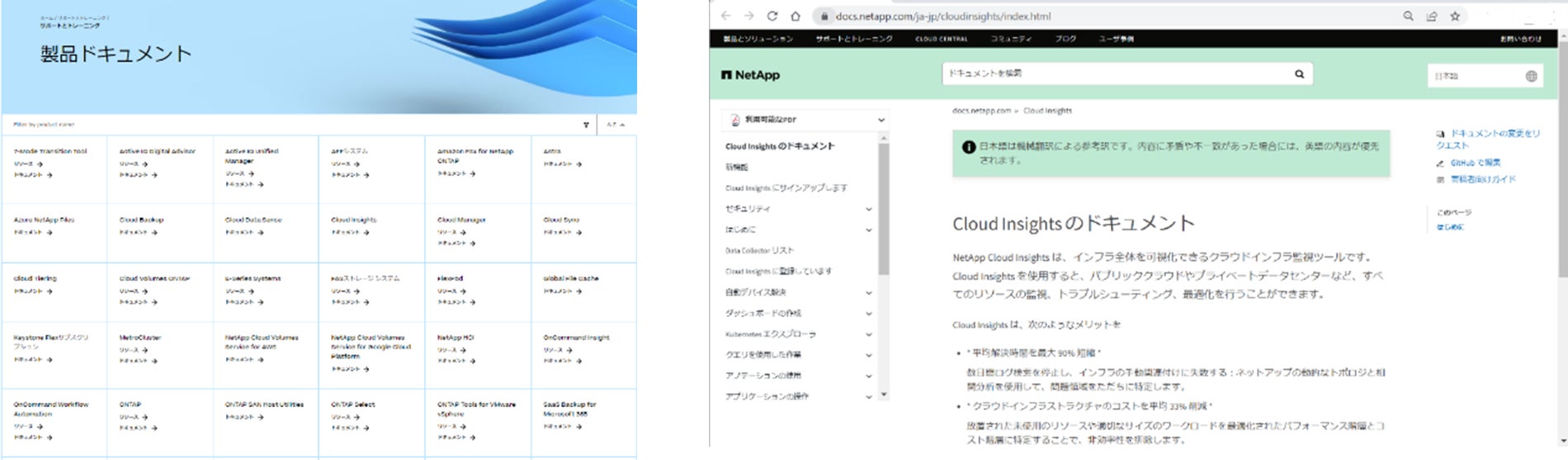Expand the クエリを使用した作業 section

(x=868, y=355)
